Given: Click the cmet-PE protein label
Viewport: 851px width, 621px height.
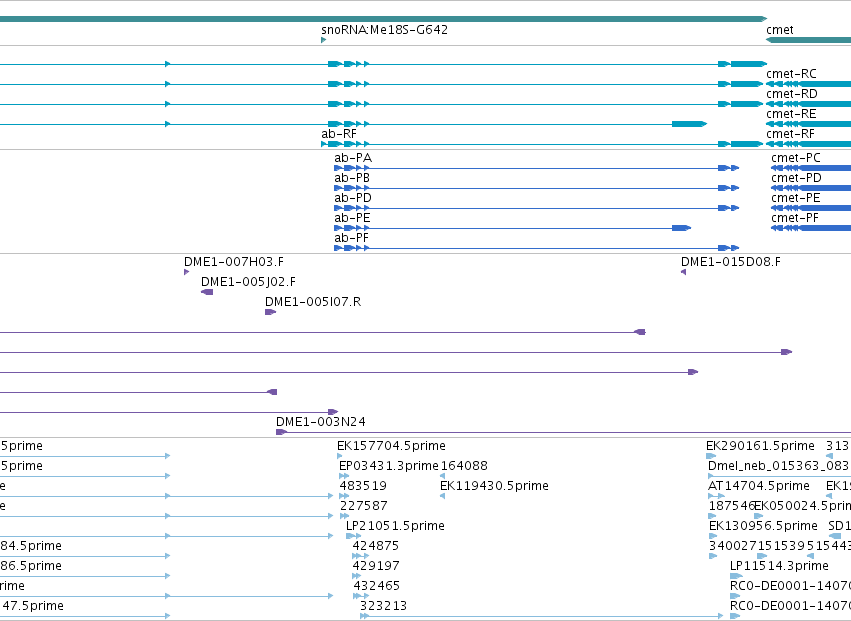Looking at the screenshot, I should (796, 198).
